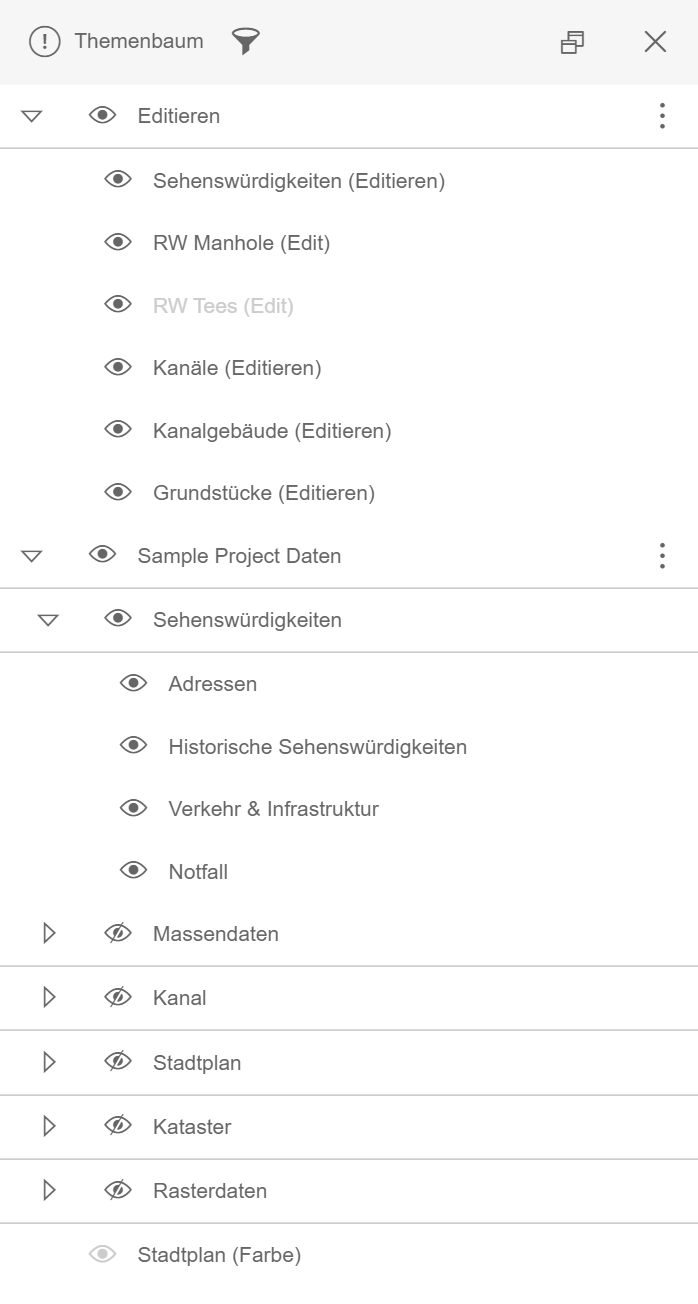Toggle visibility of Sehenswürdigkeiten (Editieren)

[118, 180]
